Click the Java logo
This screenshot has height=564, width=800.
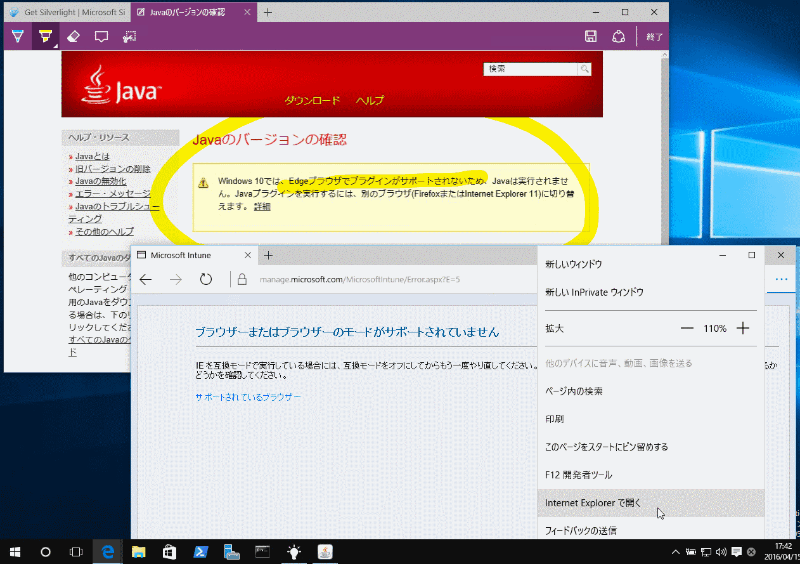(x=121, y=86)
